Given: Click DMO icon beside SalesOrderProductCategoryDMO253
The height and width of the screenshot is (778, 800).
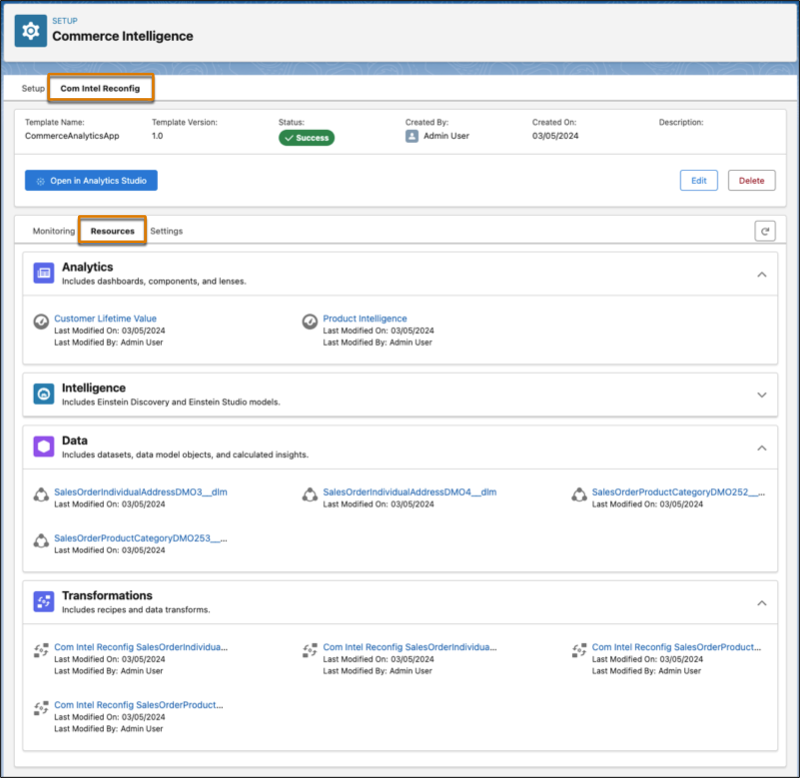Looking at the screenshot, I should click(x=41, y=540).
